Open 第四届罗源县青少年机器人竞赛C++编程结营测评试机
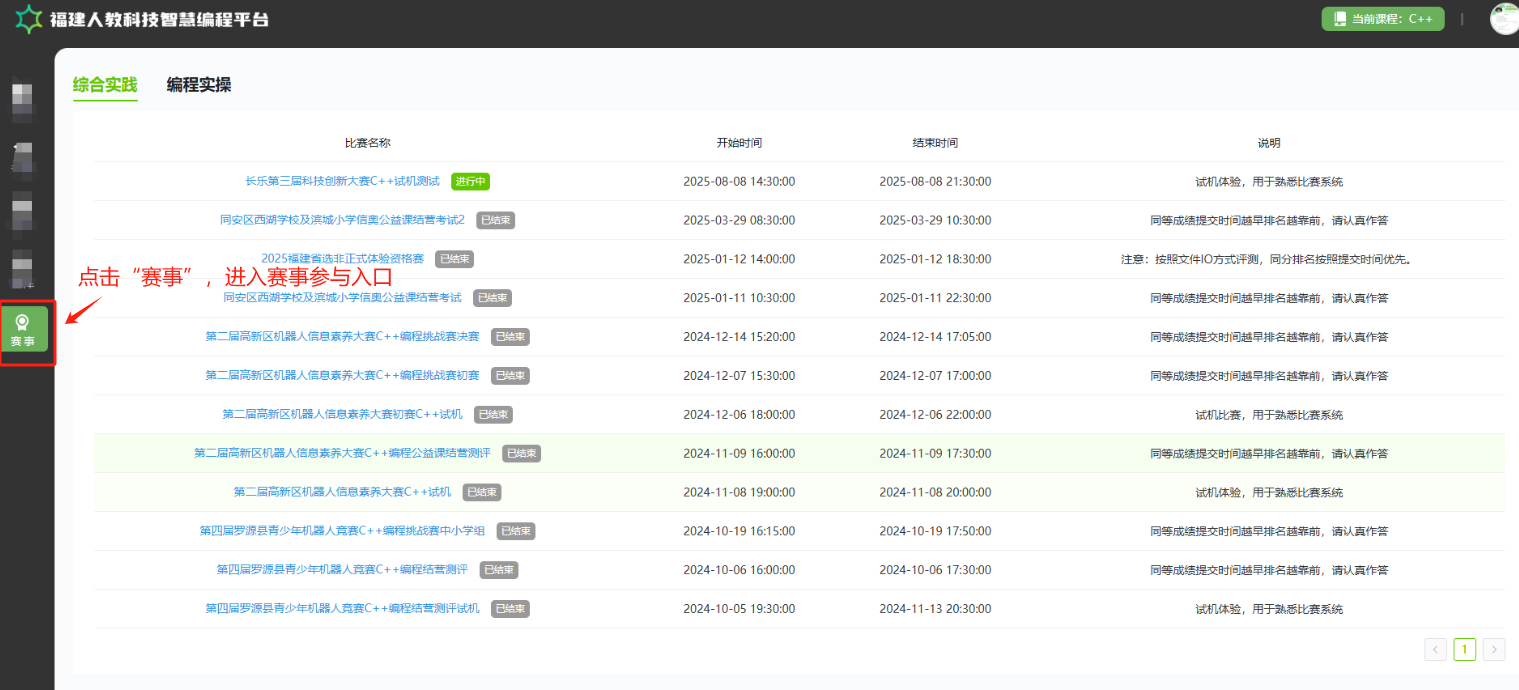The image size is (1519, 690). [x=342, y=609]
